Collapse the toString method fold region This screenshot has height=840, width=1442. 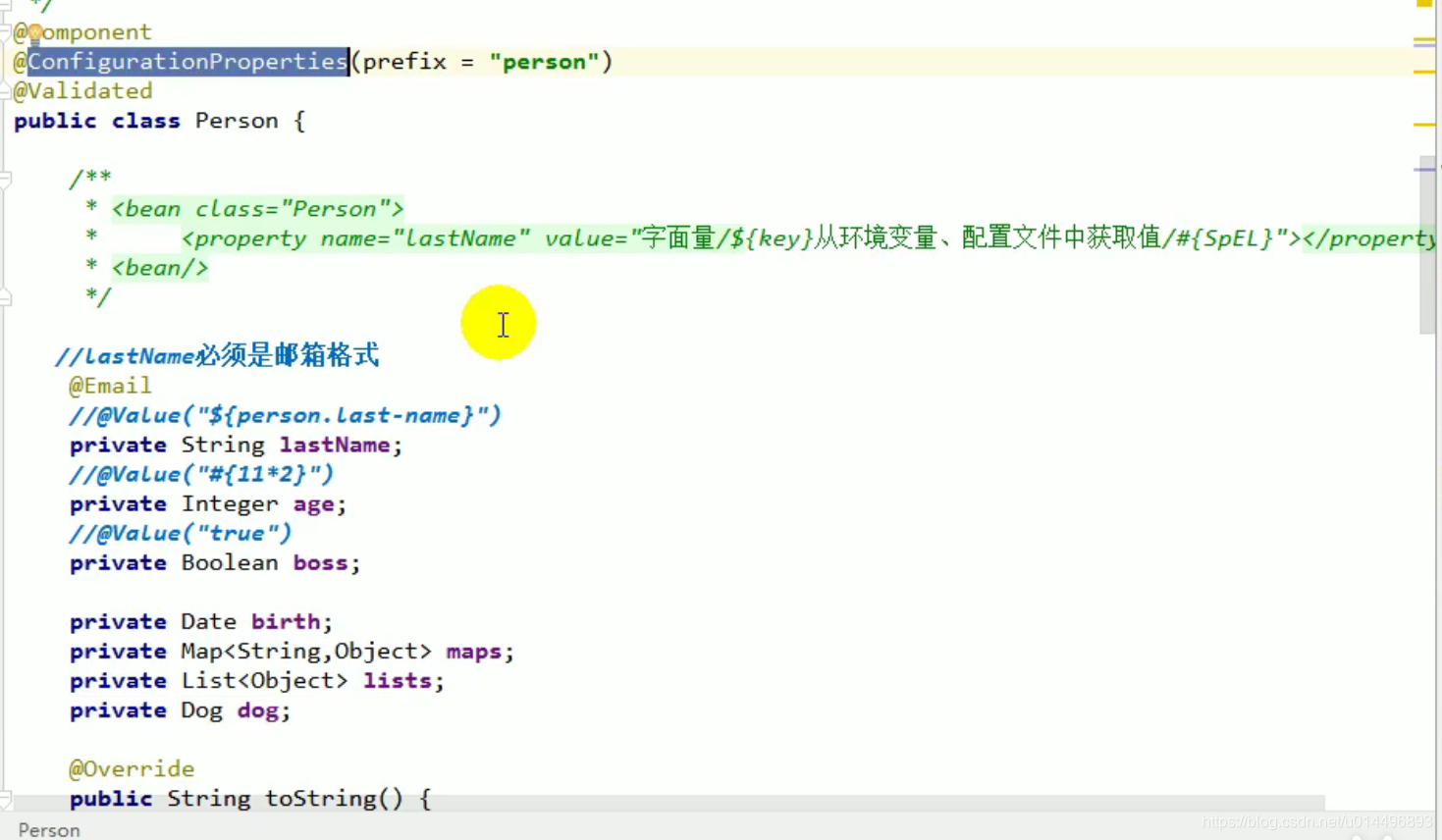point(5,799)
